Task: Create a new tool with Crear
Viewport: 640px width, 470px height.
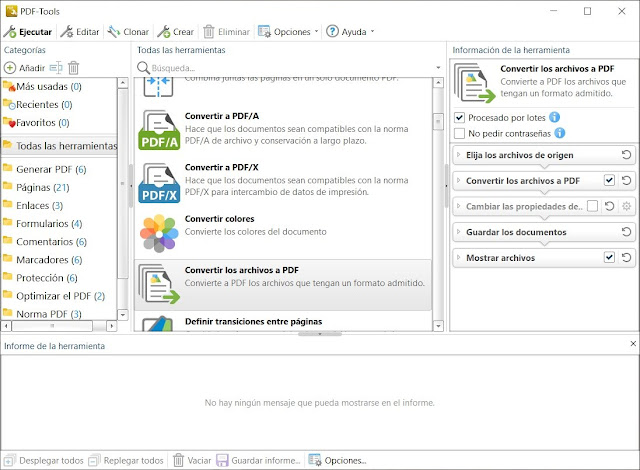Action: (x=176, y=32)
